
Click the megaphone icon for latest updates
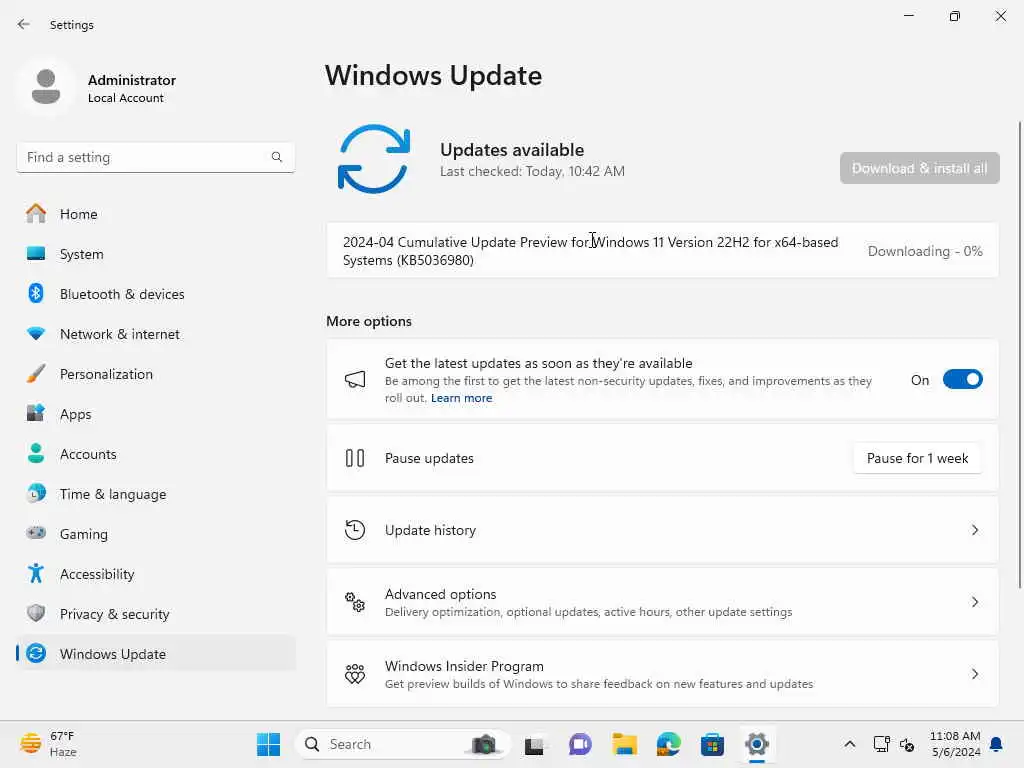pos(355,379)
